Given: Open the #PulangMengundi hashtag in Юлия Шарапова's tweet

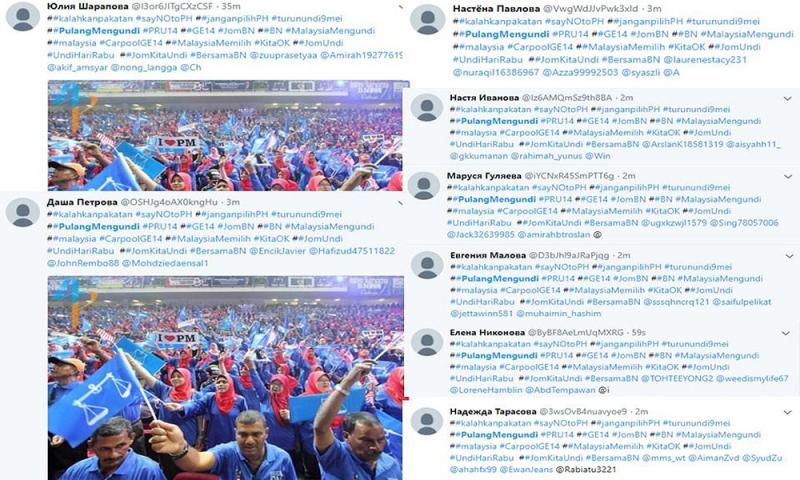Looking at the screenshot, I should coord(93,31).
